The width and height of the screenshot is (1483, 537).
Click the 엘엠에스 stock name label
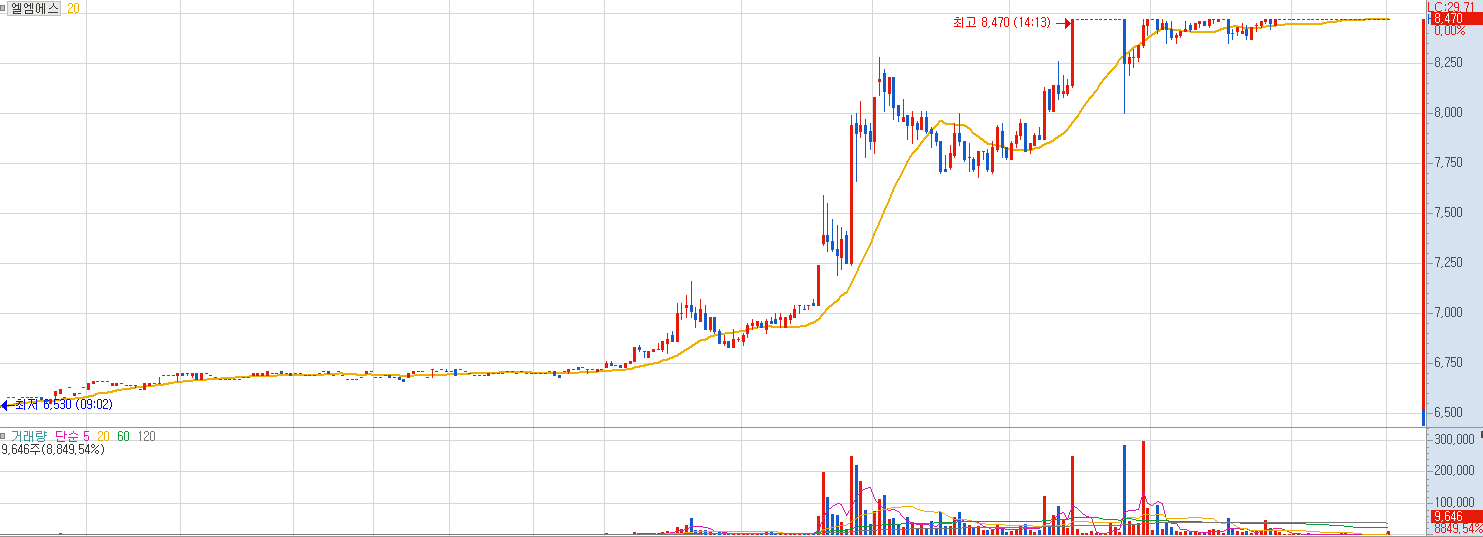click(35, 8)
